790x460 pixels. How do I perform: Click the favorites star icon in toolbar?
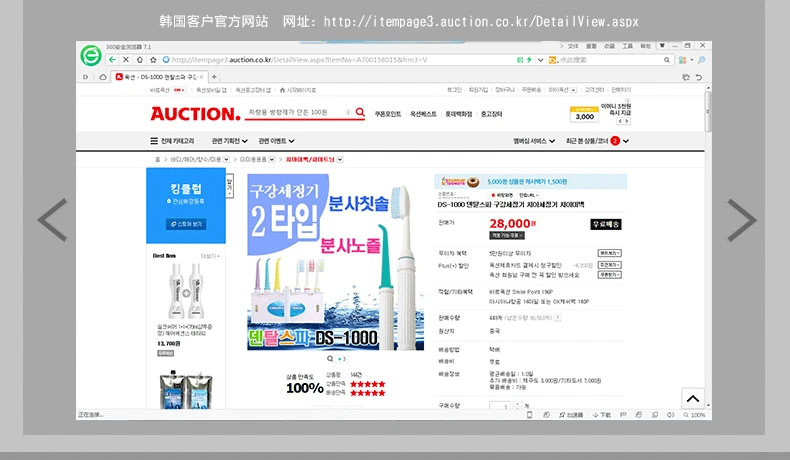(x=153, y=59)
